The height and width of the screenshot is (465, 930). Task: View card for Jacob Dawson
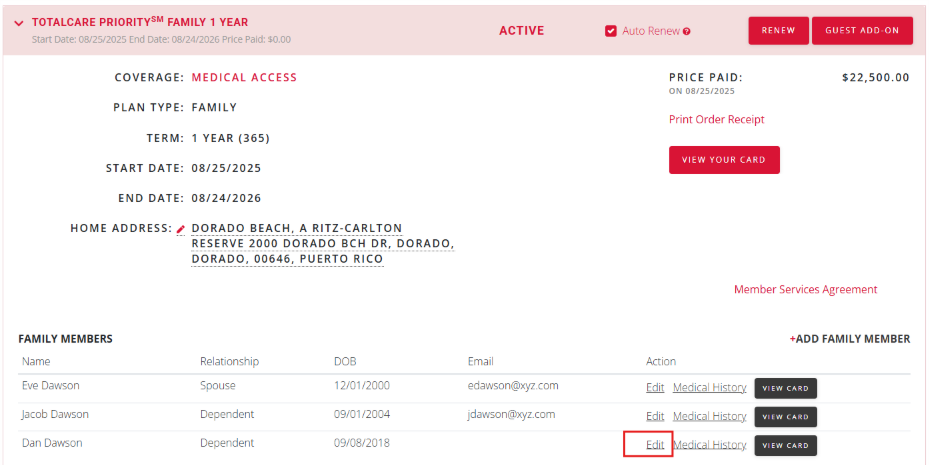pyautogui.click(x=785, y=417)
